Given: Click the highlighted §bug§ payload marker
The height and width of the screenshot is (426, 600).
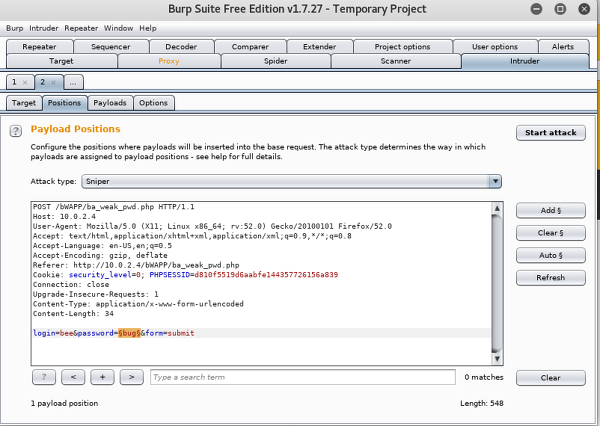Looking at the screenshot, I should [x=129, y=333].
